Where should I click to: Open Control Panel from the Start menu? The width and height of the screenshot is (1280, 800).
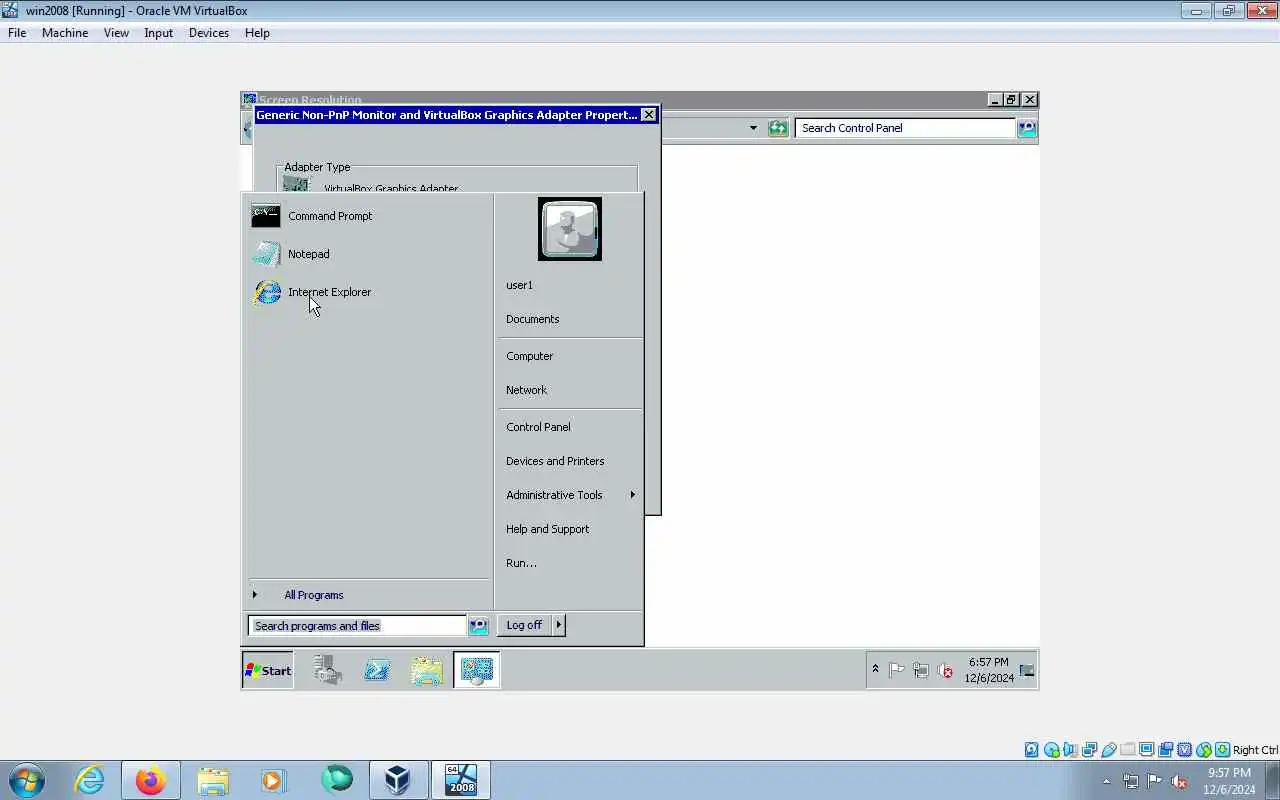click(538, 427)
